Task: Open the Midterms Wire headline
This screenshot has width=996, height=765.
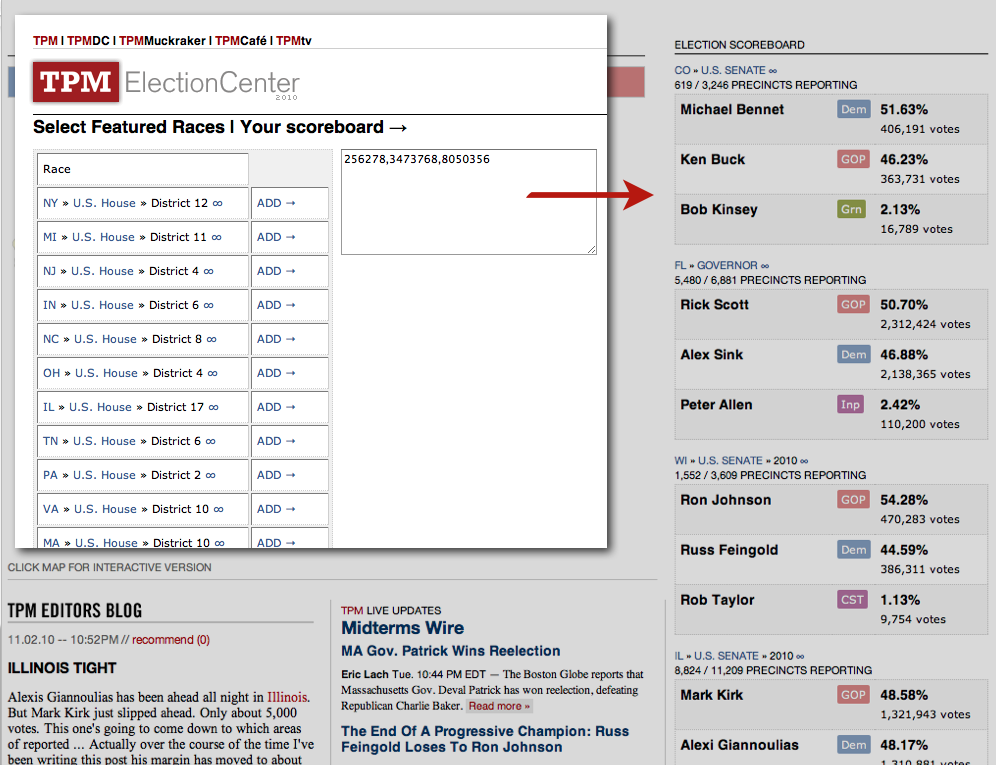Action: click(403, 628)
